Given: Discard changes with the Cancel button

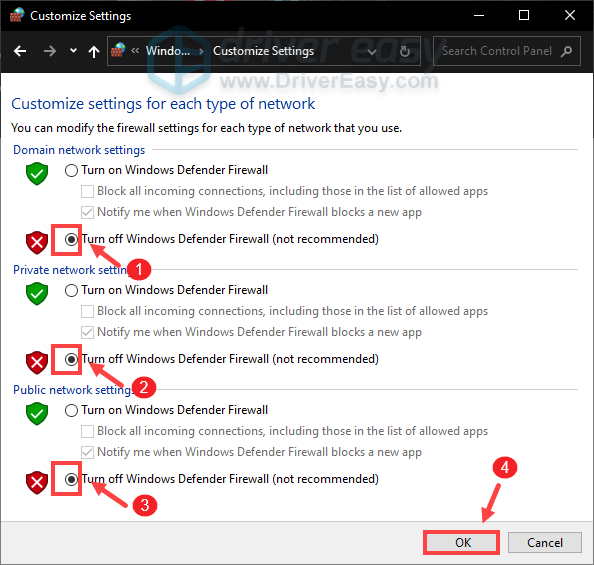Looking at the screenshot, I should [x=545, y=543].
